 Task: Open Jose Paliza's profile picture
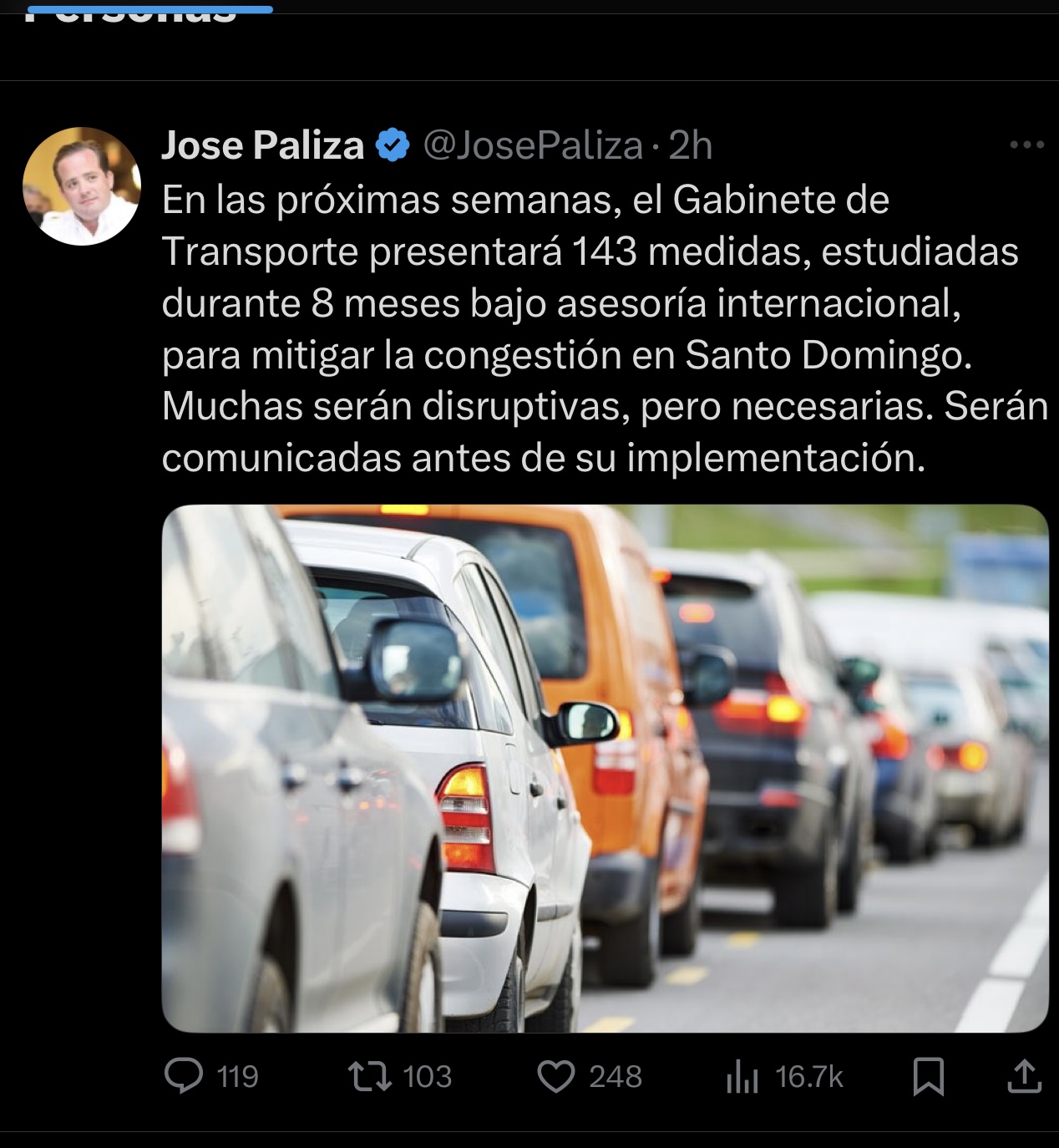pyautogui.click(x=82, y=186)
